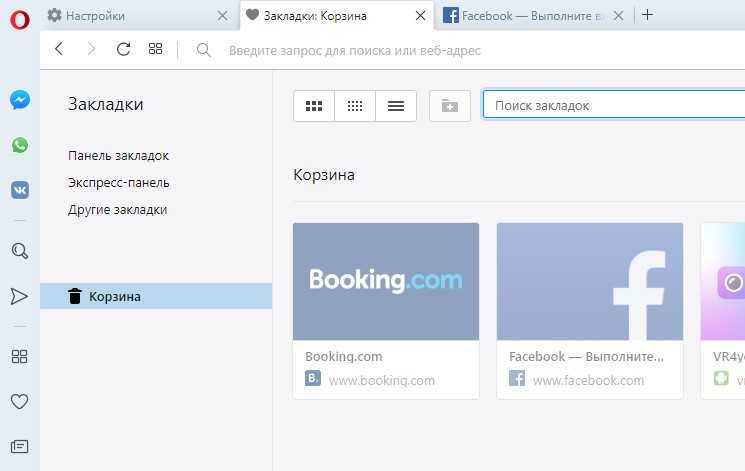
Task: Open the Booking.com bookmark thumbnail
Action: pos(386,281)
